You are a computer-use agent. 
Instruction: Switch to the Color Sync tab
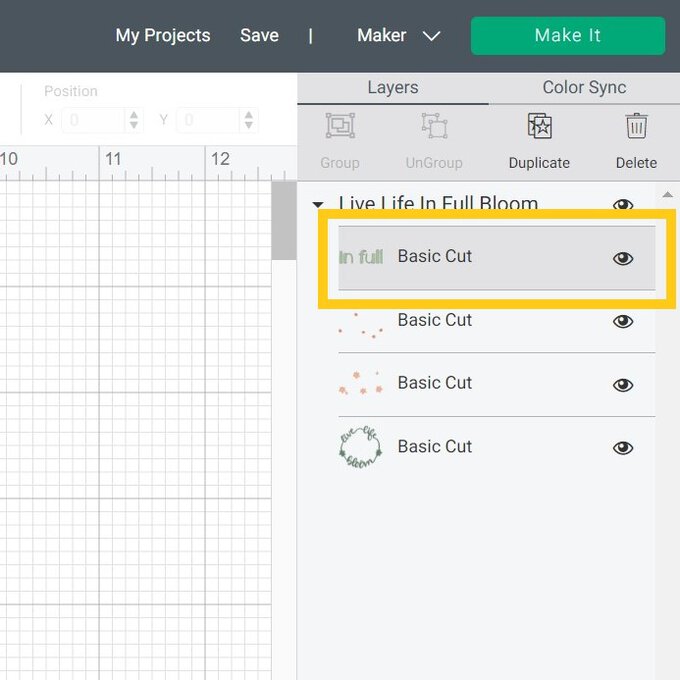pyautogui.click(x=584, y=88)
